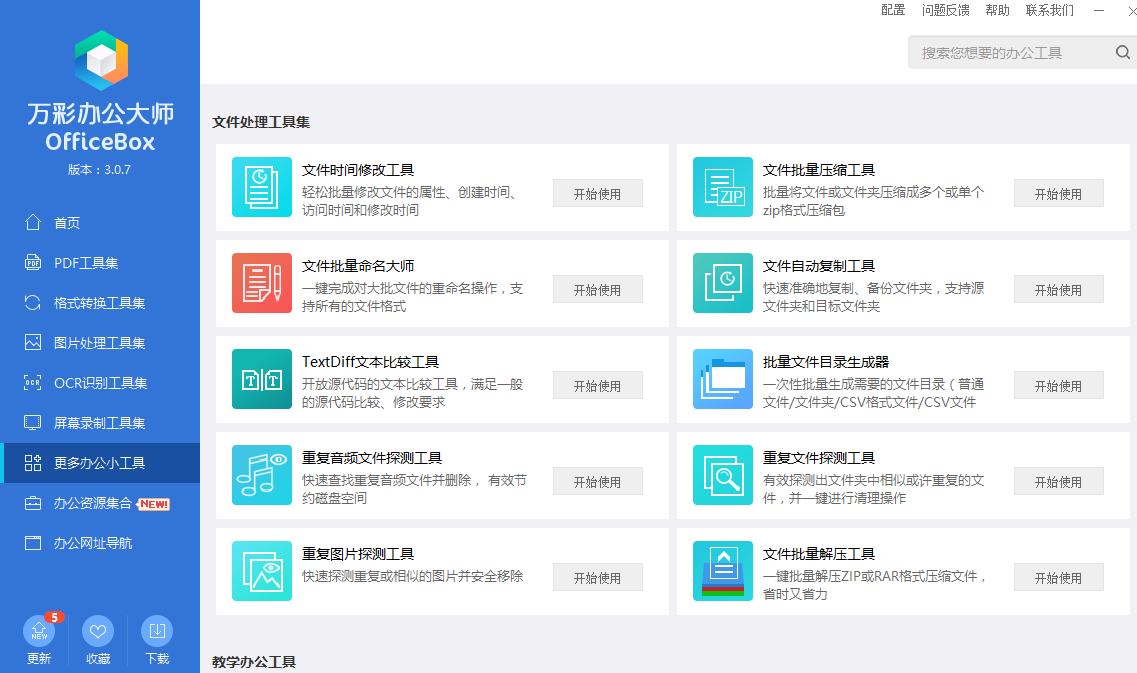Click the 版本：3.0.7 version label
1137x673 pixels.
(x=99, y=170)
